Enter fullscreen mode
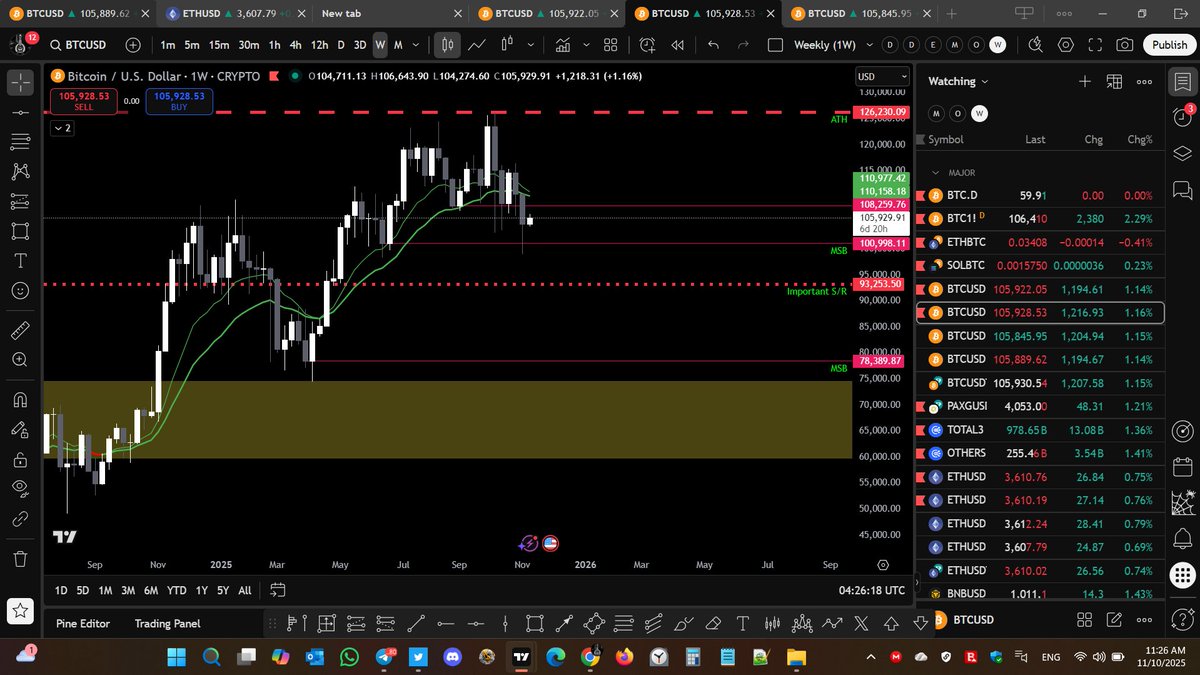The width and height of the screenshot is (1200, 675). (1096, 45)
